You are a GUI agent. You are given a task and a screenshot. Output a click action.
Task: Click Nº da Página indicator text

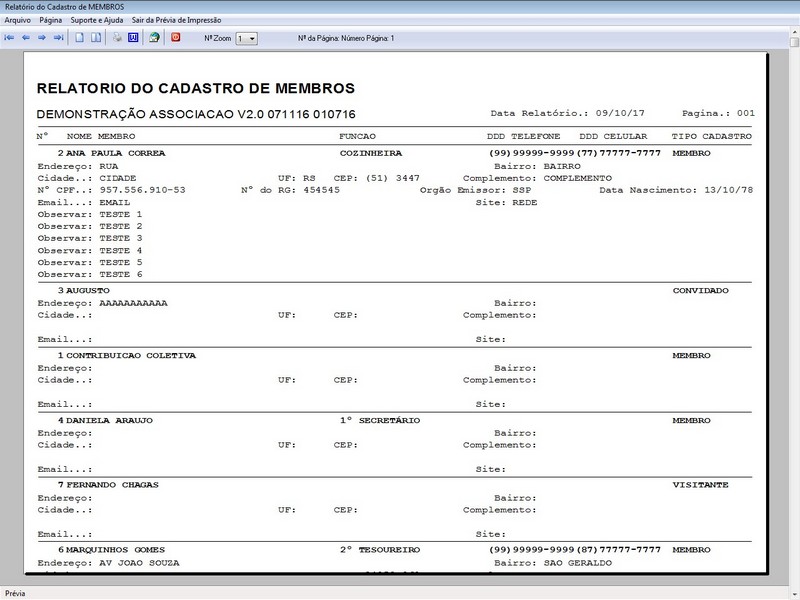tap(346, 38)
